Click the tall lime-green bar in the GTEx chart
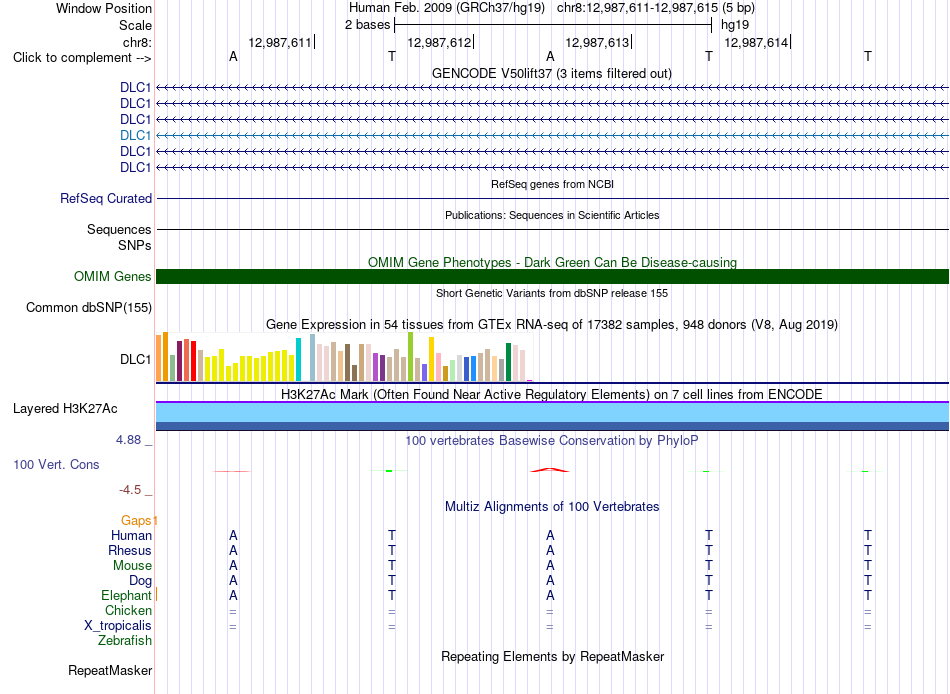The width and height of the screenshot is (950, 694). click(x=410, y=356)
